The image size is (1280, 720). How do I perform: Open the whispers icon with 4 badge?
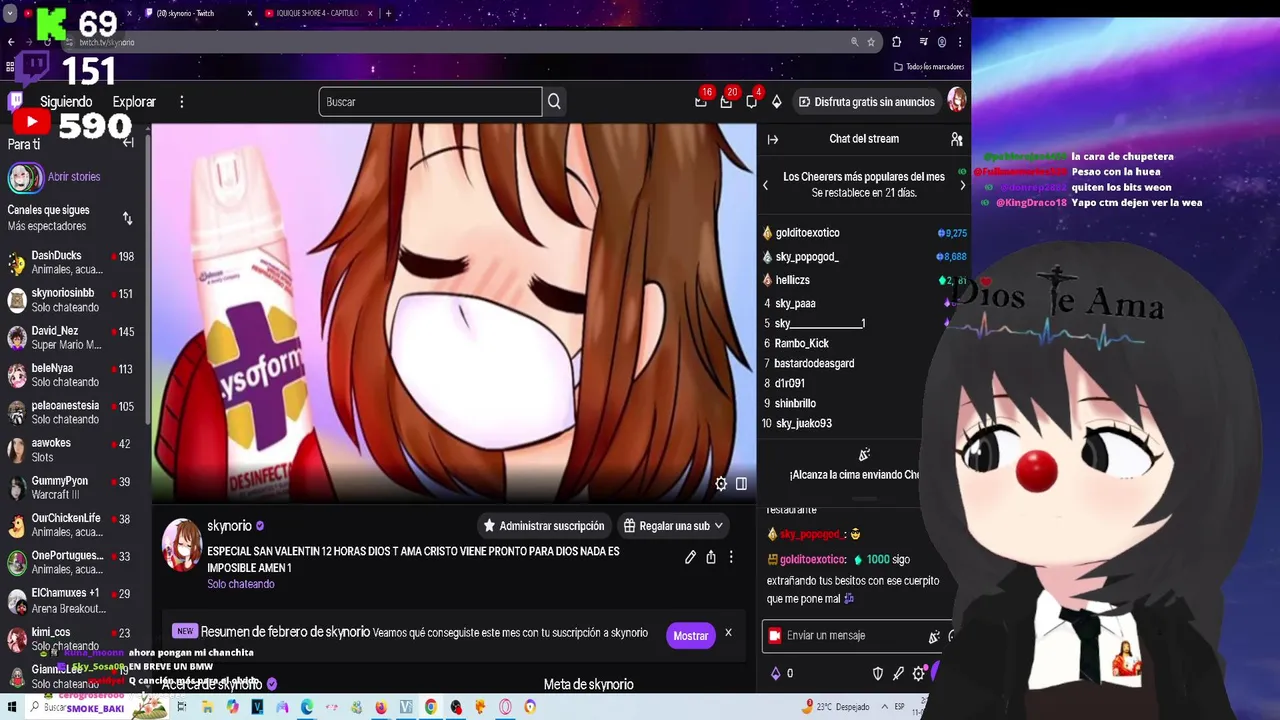pyautogui.click(x=752, y=101)
